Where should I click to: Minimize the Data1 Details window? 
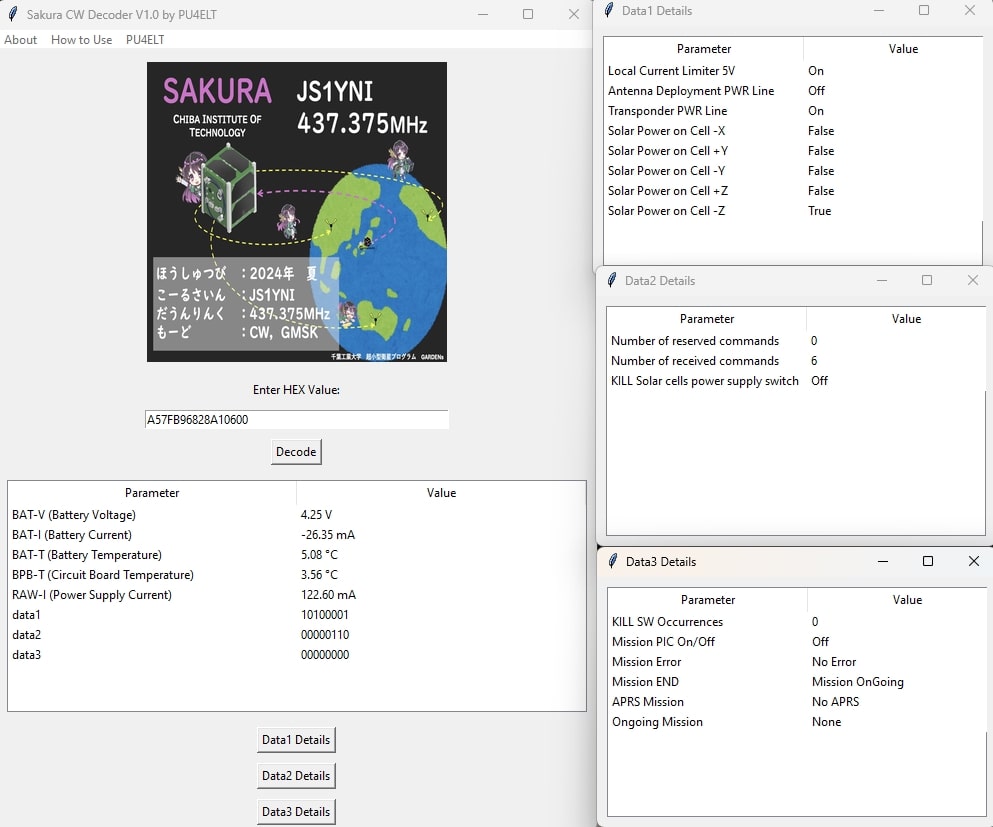coord(878,10)
